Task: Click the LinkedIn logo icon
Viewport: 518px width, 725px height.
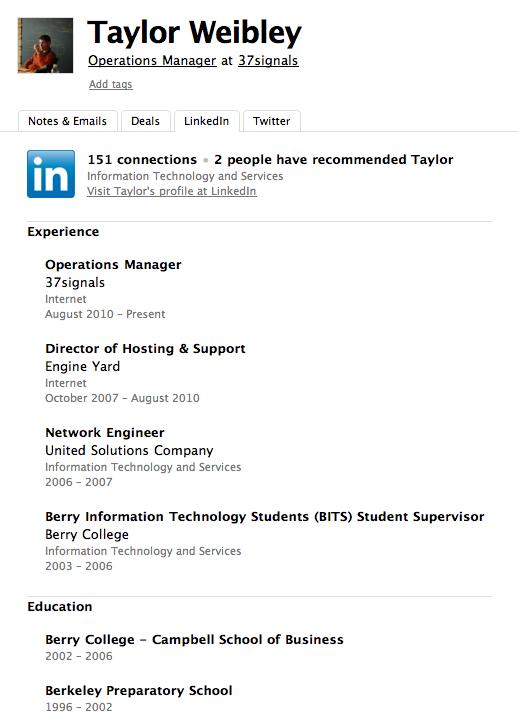Action: [x=51, y=174]
